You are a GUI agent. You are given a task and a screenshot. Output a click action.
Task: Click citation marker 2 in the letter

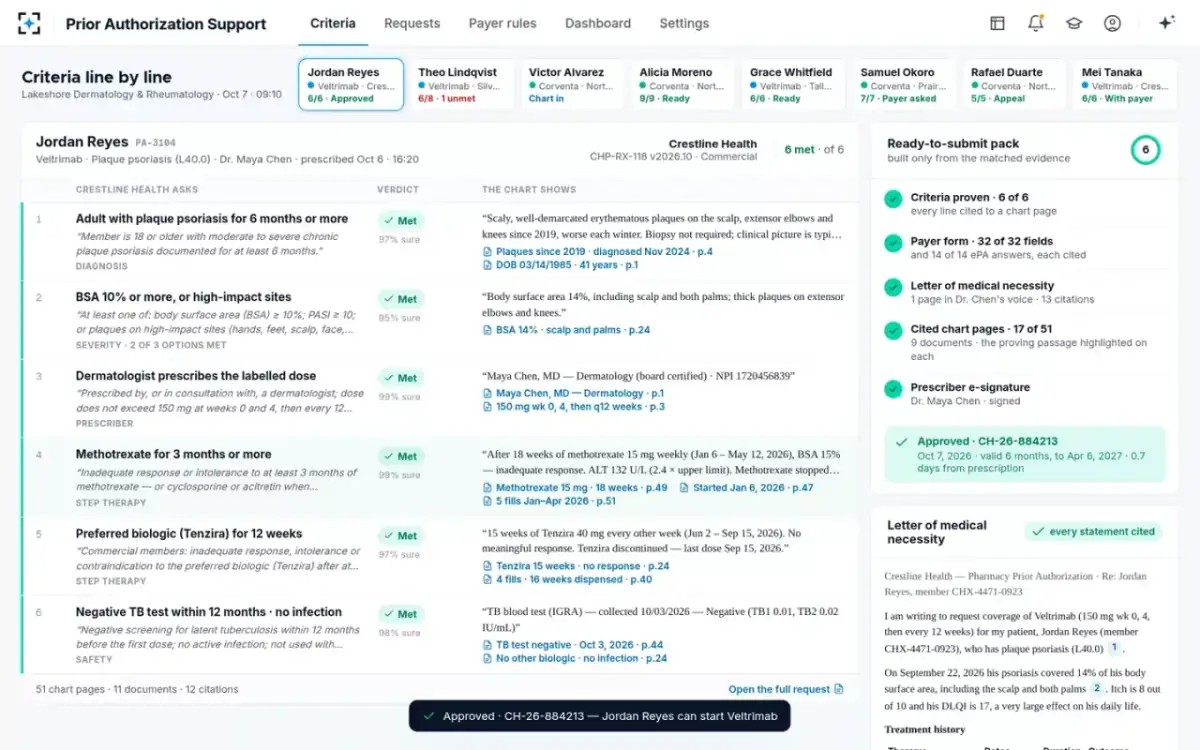point(1096,688)
